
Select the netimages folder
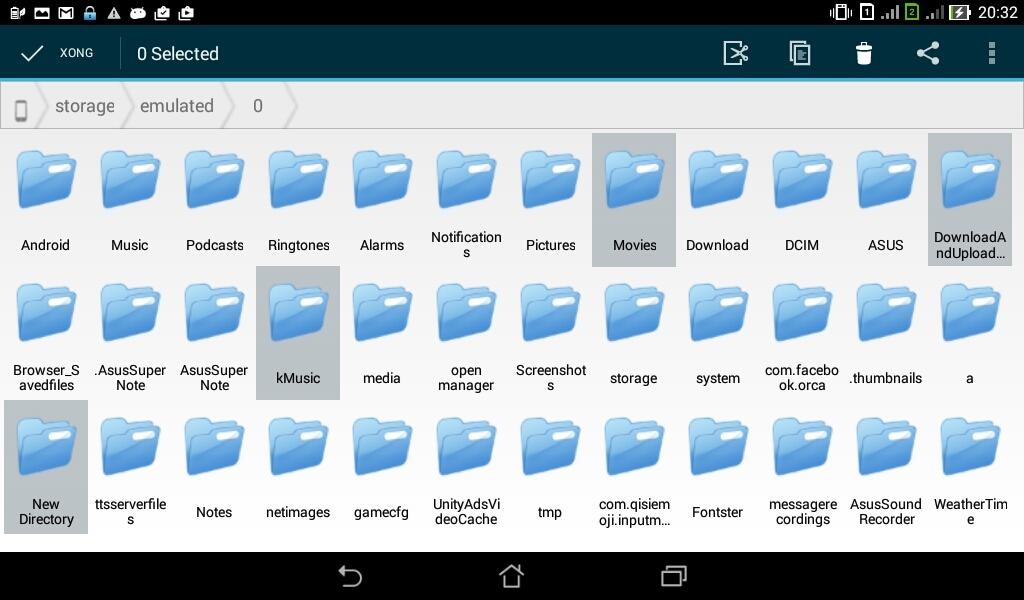click(298, 467)
